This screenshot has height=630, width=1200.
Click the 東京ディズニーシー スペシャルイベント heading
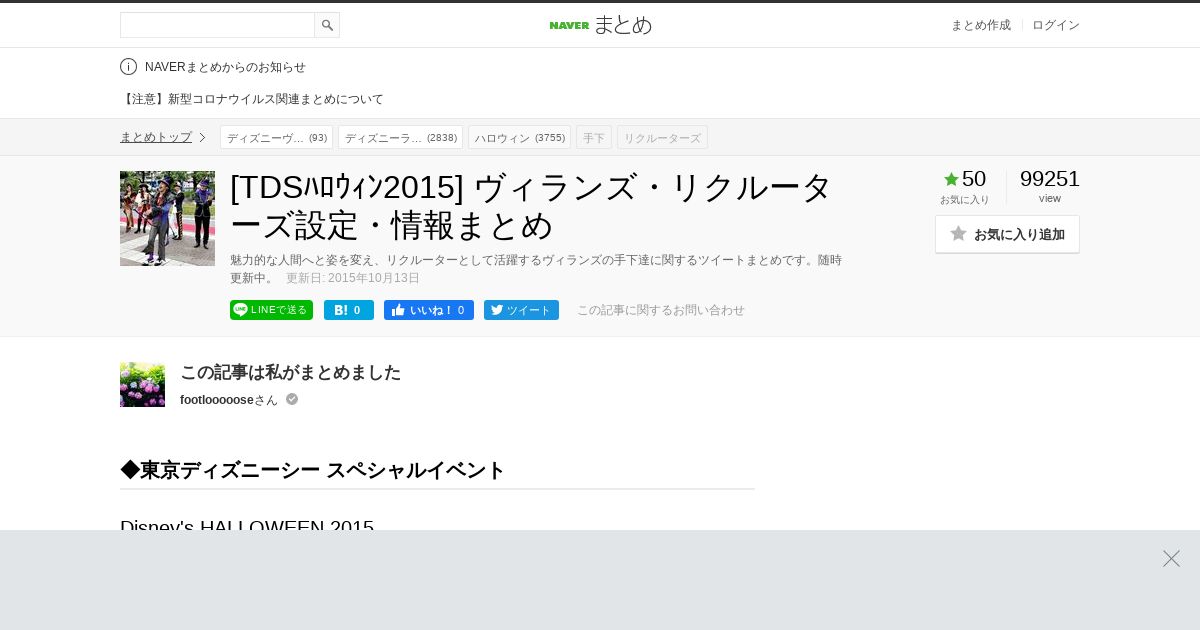[x=313, y=470]
